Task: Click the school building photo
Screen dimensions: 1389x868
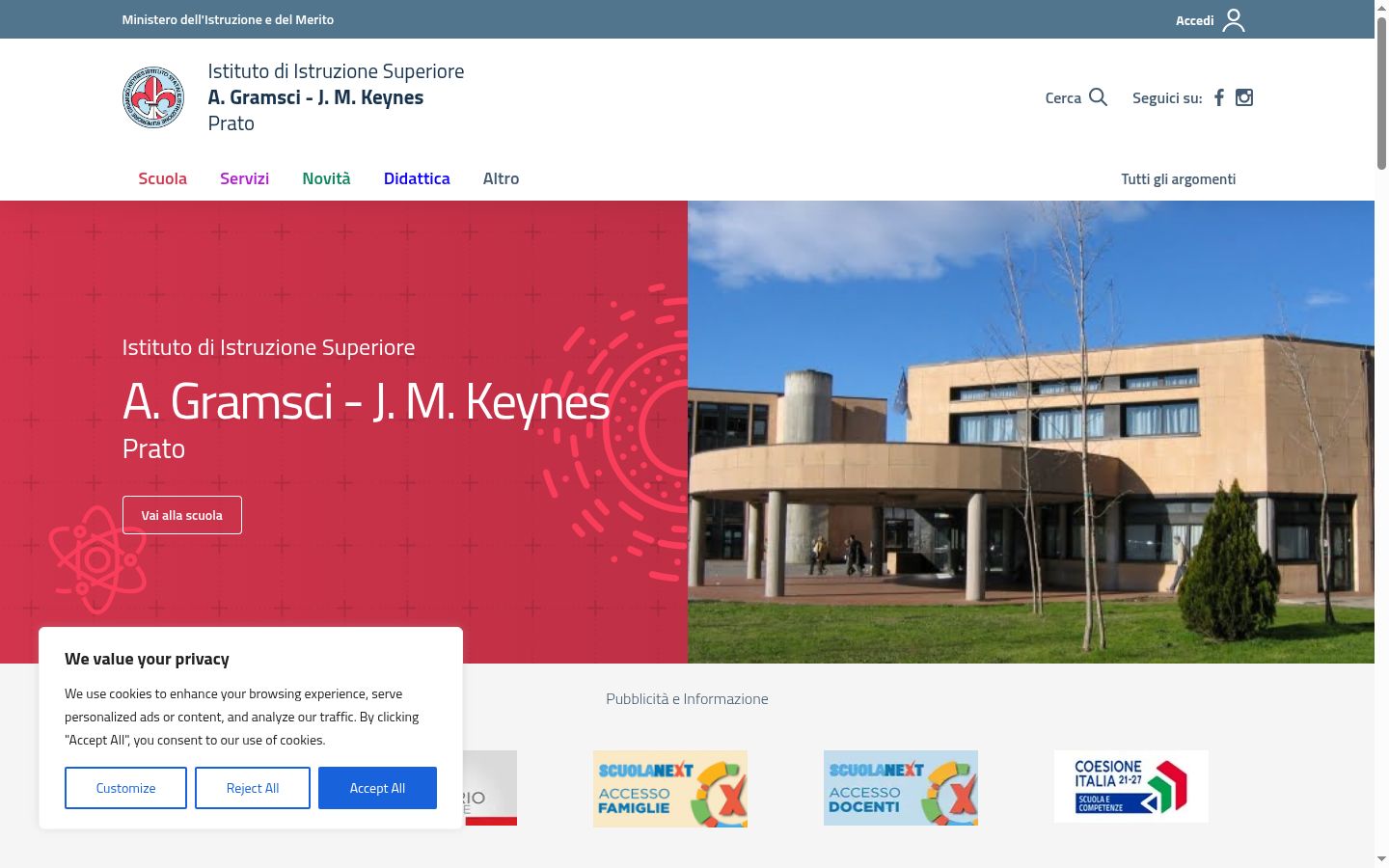Action: pyautogui.click(x=1031, y=432)
